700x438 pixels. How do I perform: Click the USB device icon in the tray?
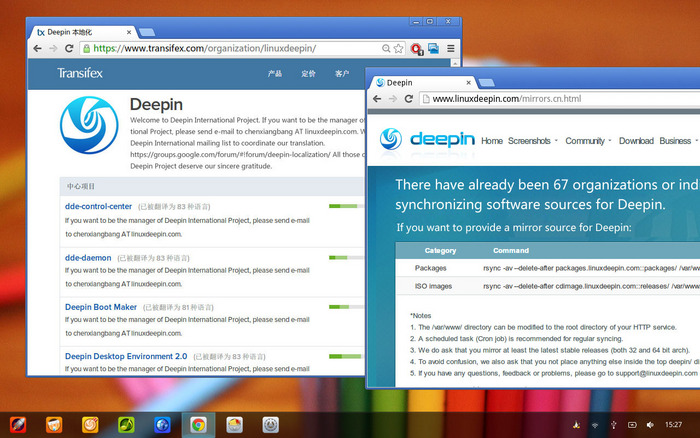[x=613, y=425]
